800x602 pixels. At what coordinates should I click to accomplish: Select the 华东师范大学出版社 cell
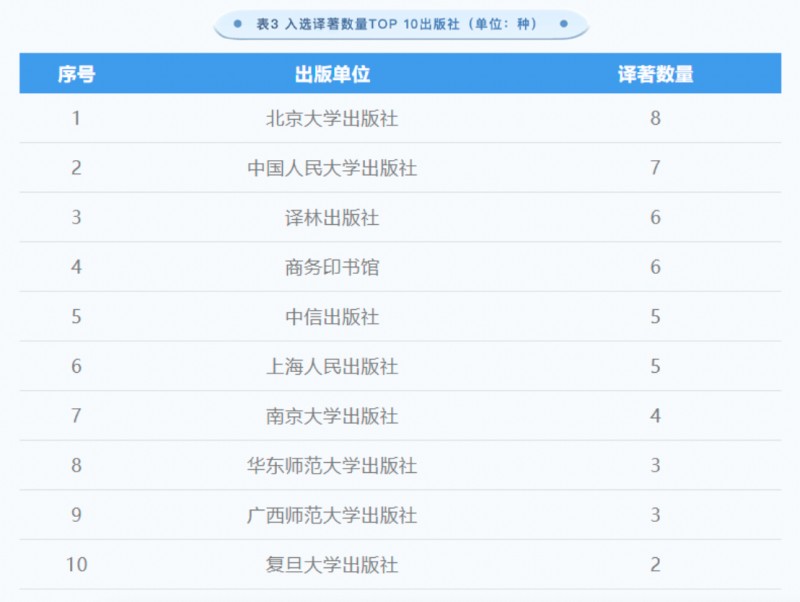[332, 465]
